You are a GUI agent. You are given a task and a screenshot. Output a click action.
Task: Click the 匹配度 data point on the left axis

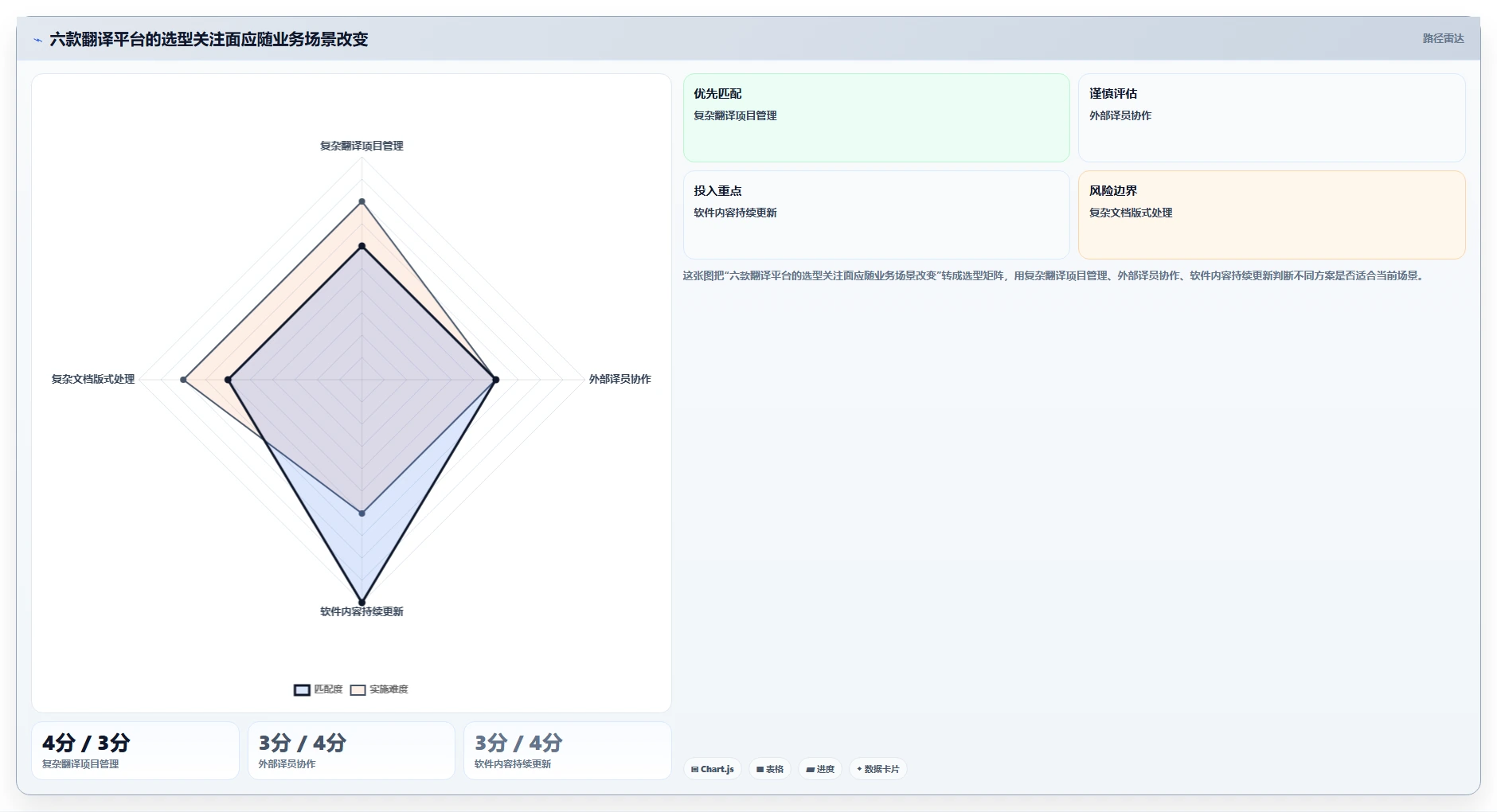pos(229,380)
